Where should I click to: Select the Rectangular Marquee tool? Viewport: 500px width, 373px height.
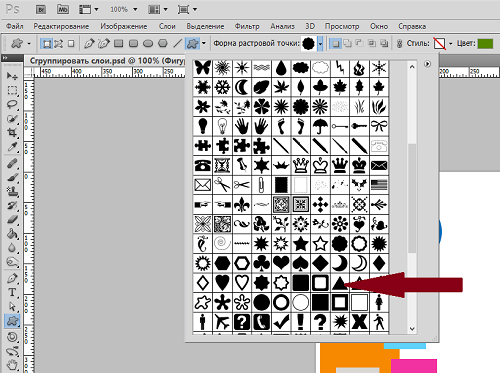tap(12, 90)
